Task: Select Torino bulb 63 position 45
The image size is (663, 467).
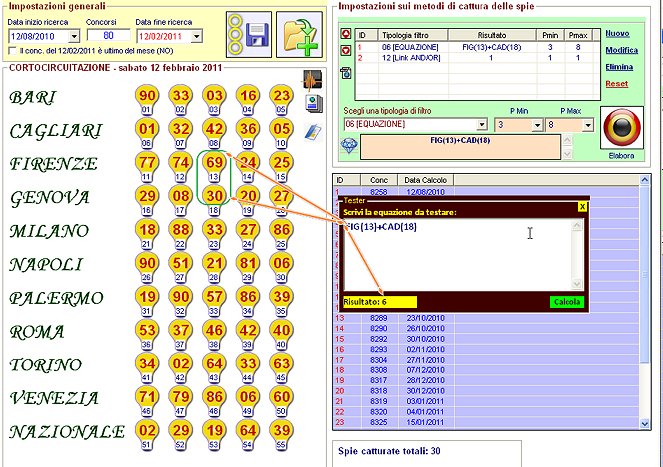Action: point(281,367)
